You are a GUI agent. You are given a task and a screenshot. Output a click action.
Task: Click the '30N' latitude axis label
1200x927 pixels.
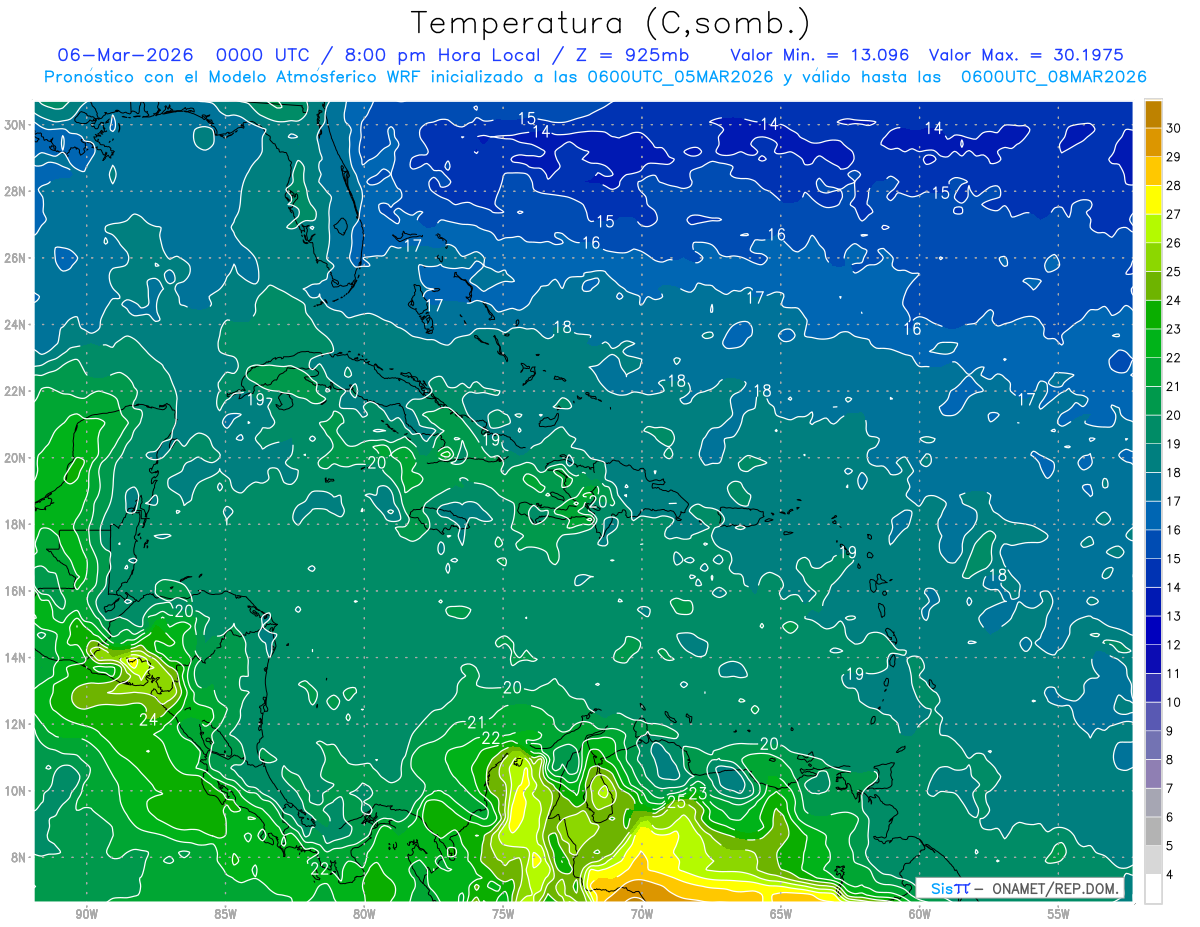click(x=15, y=125)
